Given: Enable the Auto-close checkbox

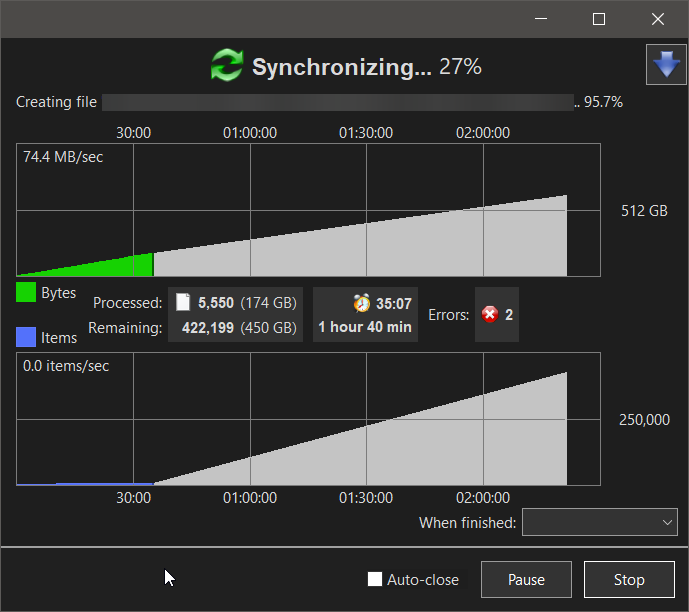Looking at the screenshot, I should click(x=375, y=579).
